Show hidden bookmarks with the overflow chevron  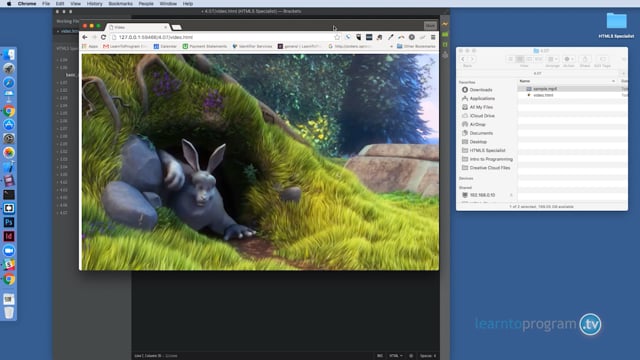coord(391,47)
